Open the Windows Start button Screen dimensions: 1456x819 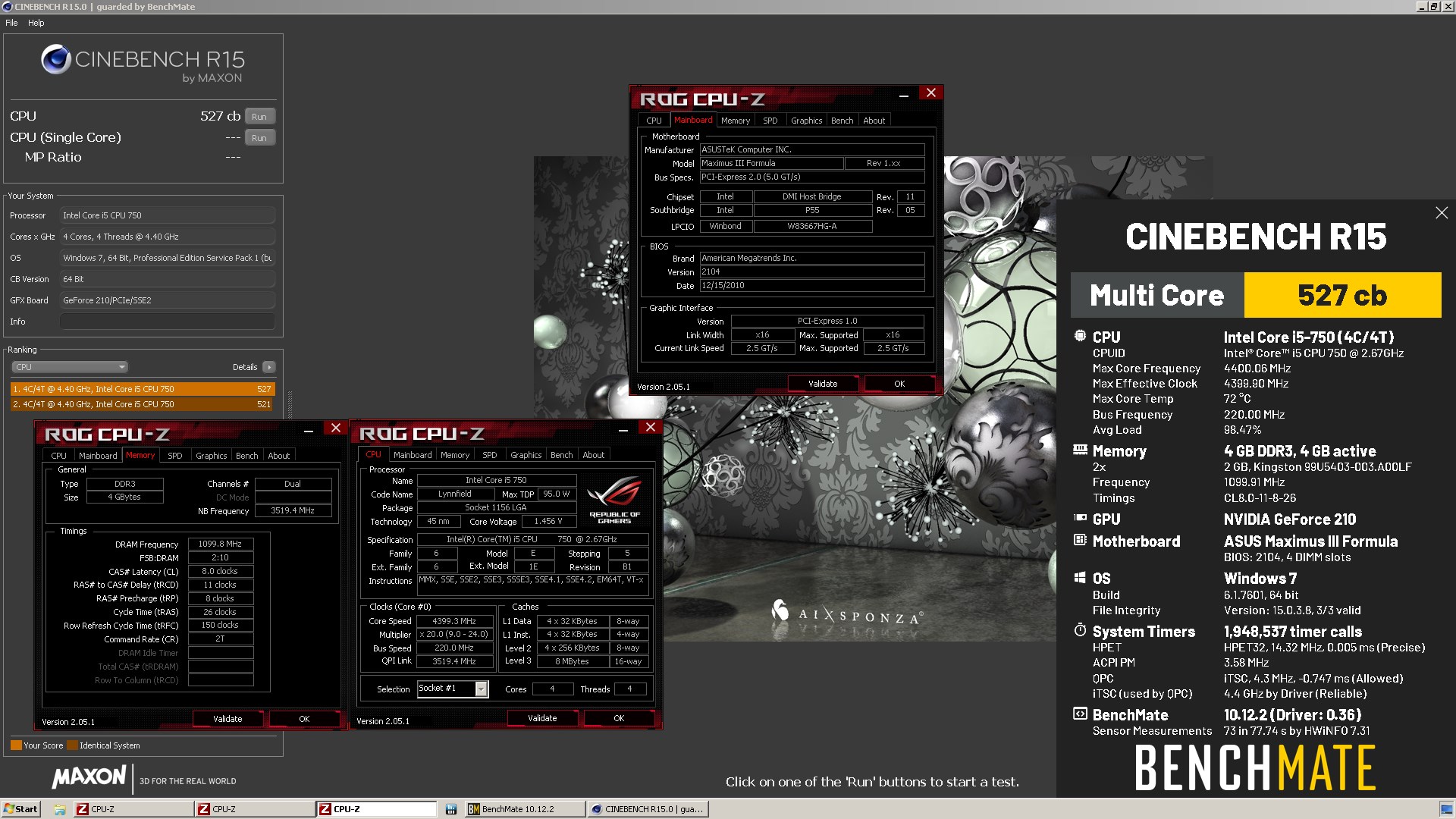coord(20,809)
